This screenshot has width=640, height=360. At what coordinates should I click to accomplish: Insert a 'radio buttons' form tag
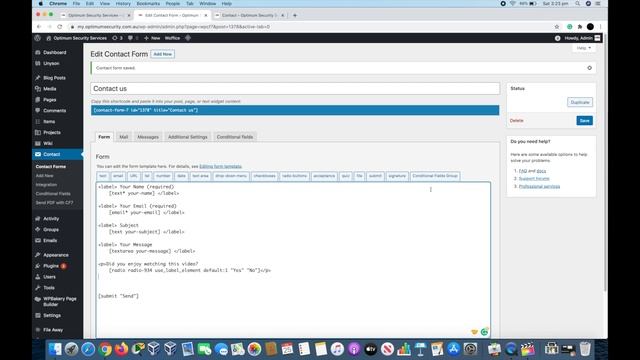[x=294, y=176]
